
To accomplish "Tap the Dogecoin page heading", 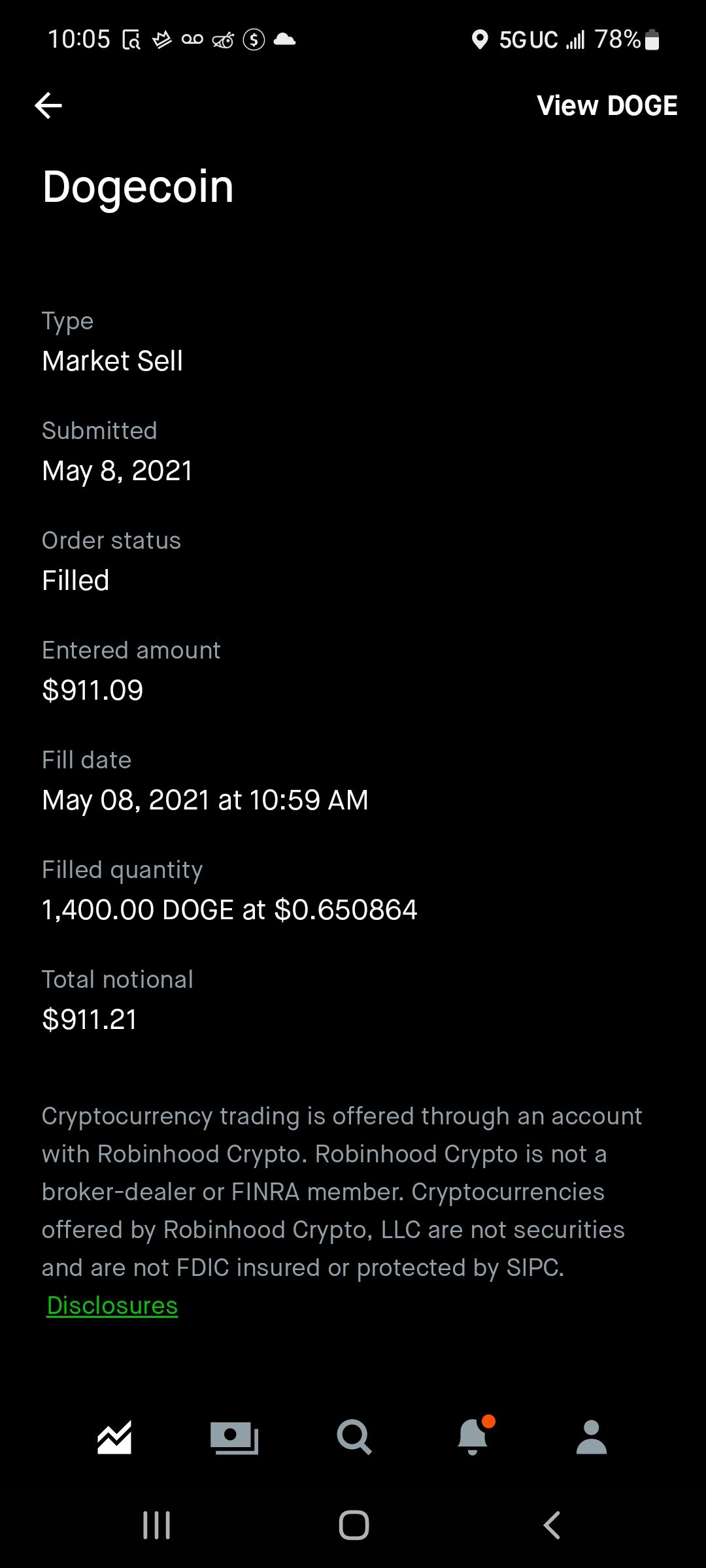I will coord(138,187).
